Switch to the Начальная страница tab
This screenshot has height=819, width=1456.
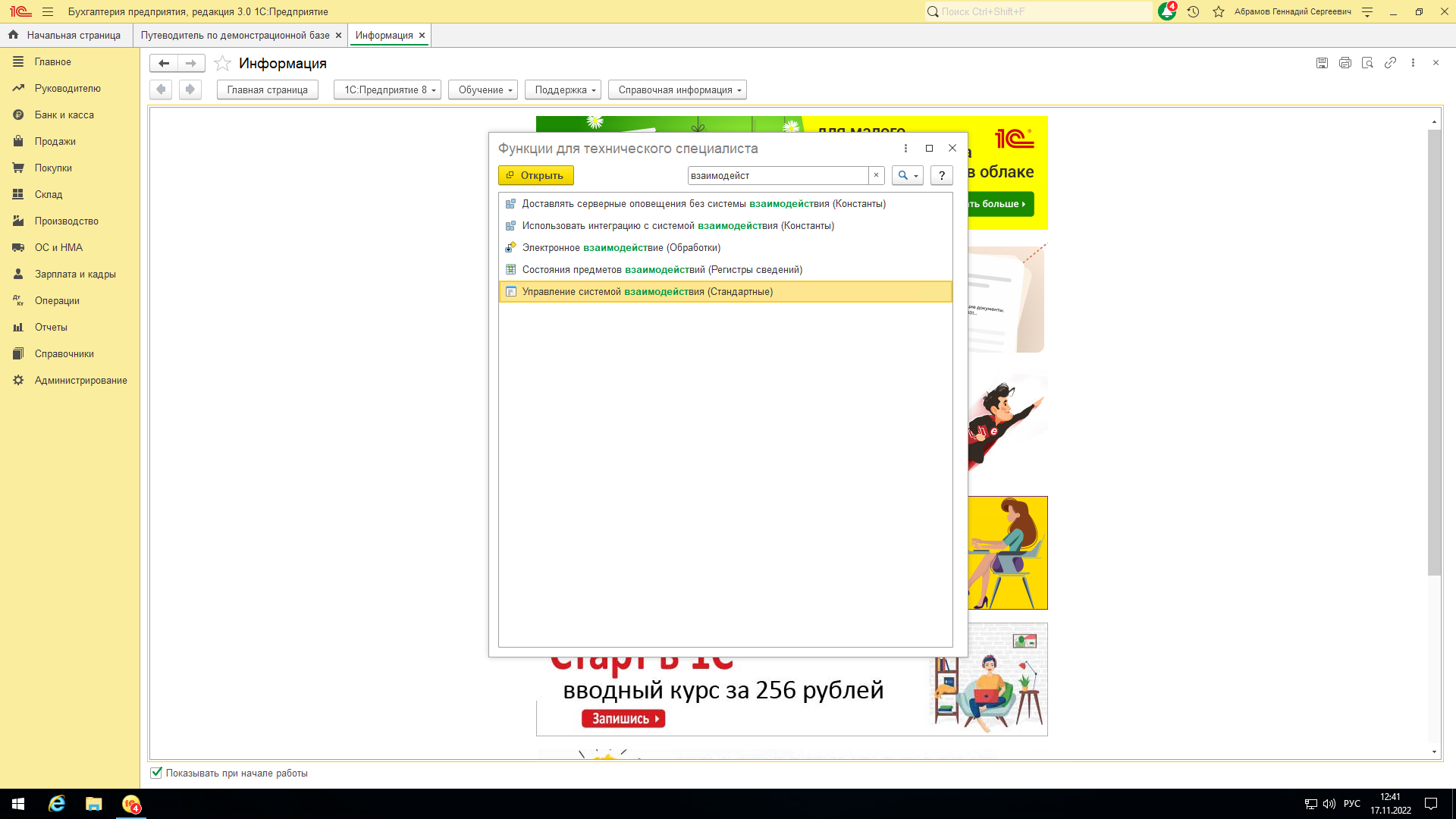point(66,36)
